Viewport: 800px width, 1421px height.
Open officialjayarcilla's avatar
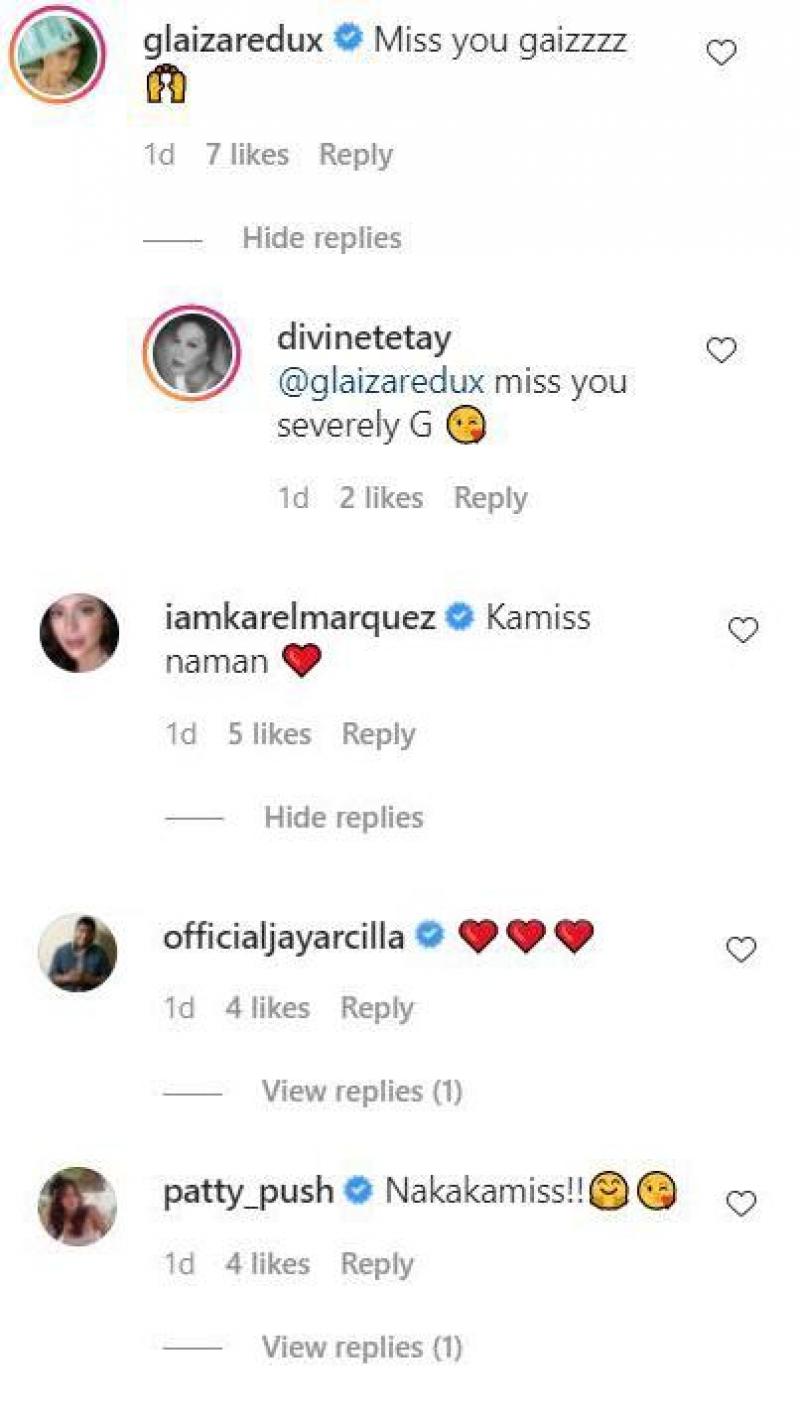tap(78, 952)
